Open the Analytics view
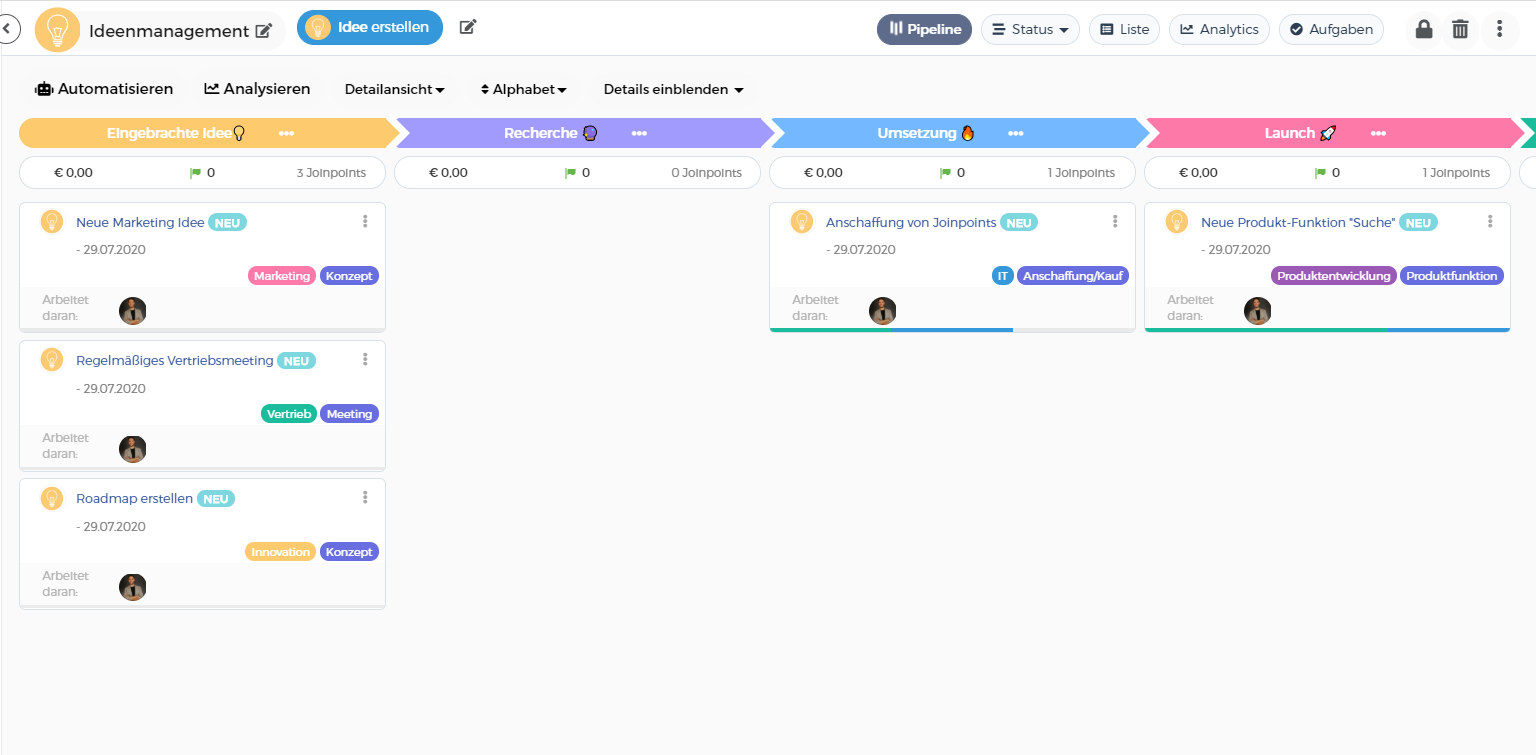 click(x=1219, y=29)
